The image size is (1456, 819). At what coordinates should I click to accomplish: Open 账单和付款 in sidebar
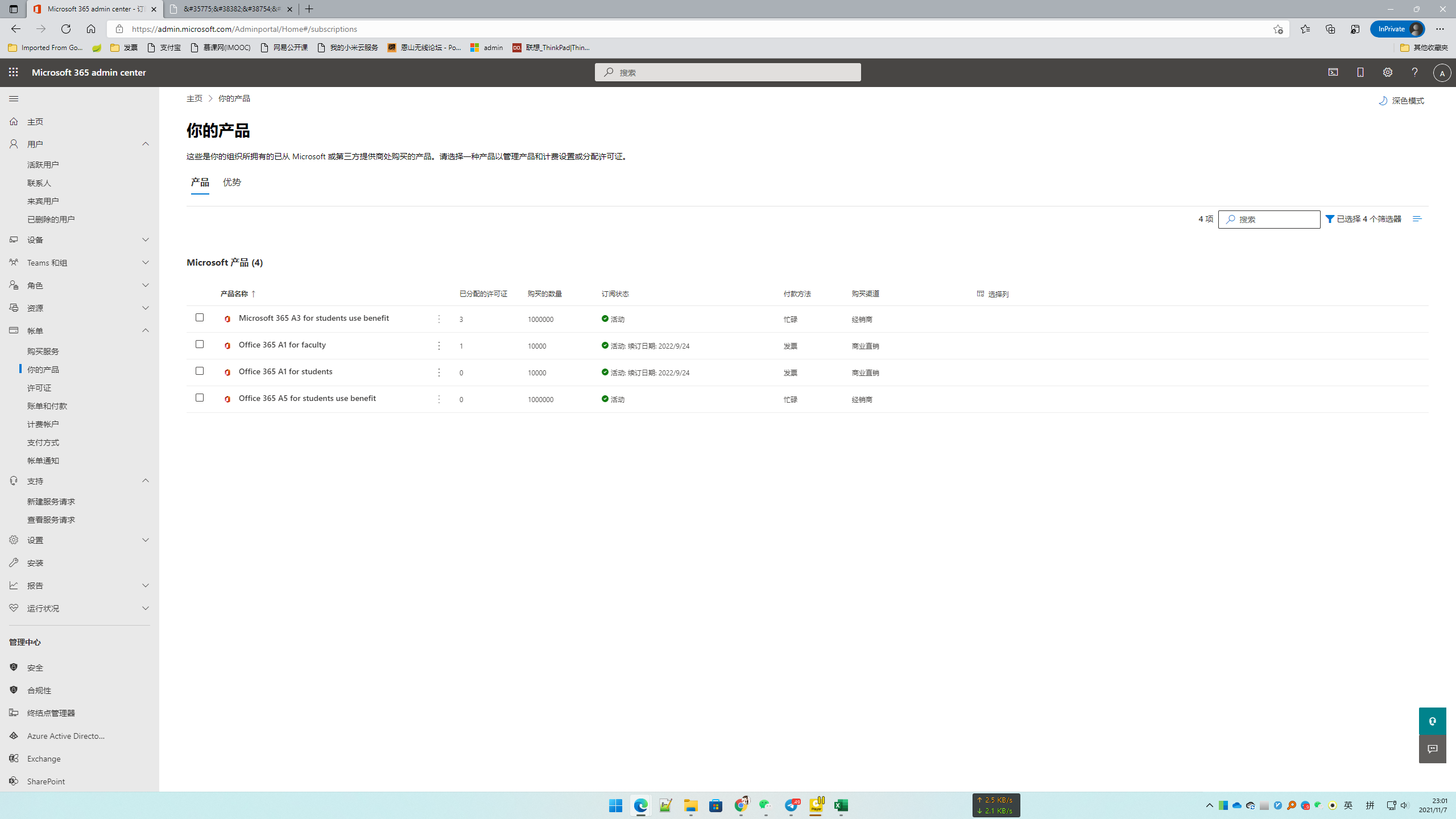point(47,406)
